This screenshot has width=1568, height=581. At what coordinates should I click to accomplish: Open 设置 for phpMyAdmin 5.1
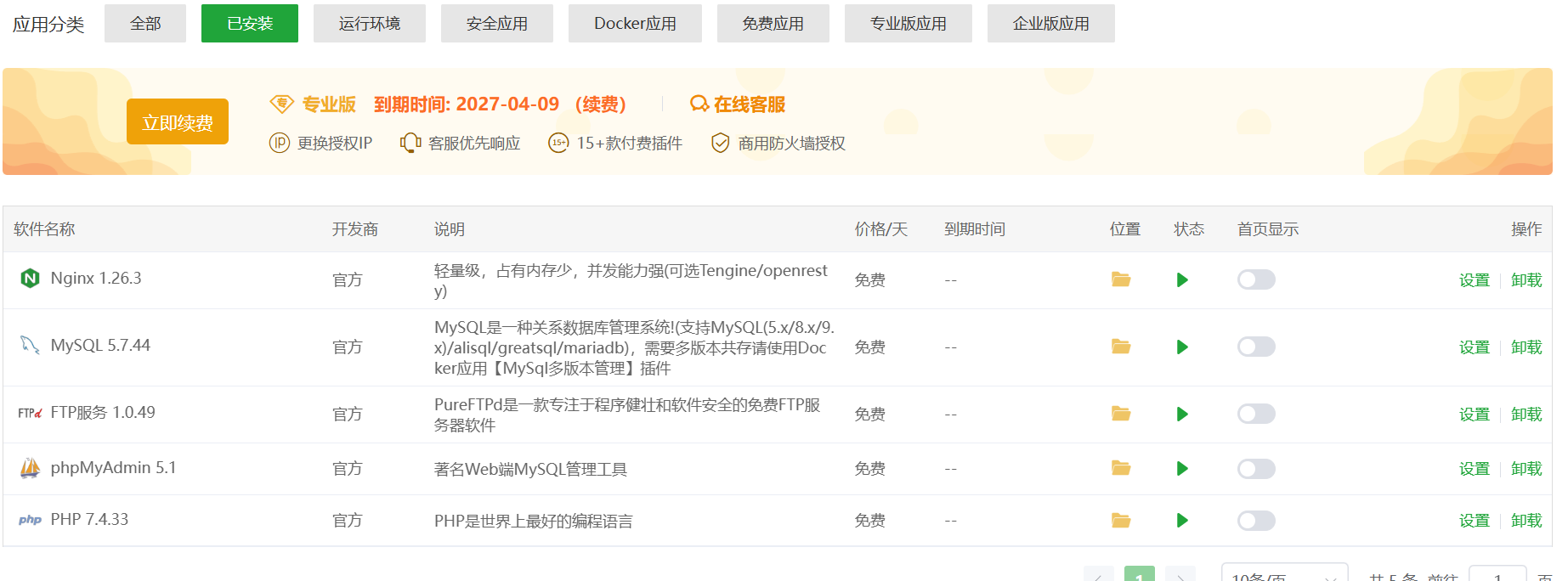click(1475, 468)
